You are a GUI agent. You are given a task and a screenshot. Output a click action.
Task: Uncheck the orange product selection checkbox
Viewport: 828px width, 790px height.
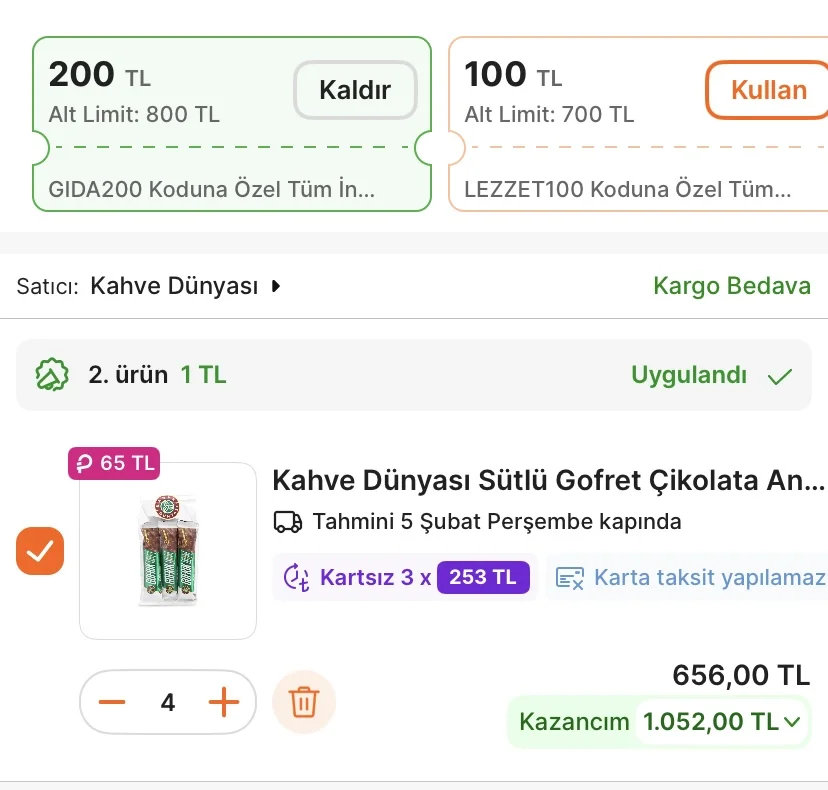click(40, 551)
